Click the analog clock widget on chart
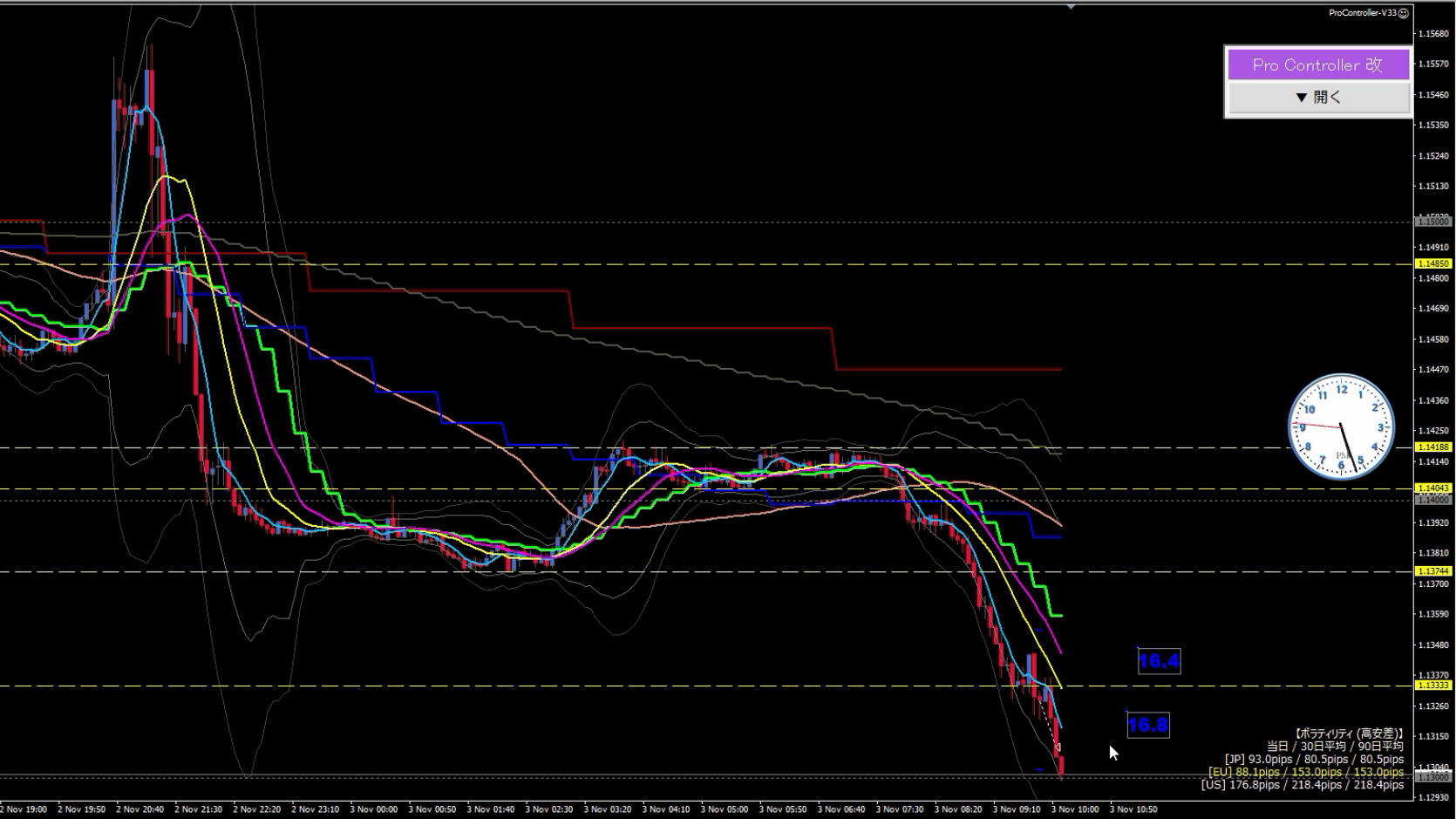This screenshot has height=819, width=1456. 1341,427
